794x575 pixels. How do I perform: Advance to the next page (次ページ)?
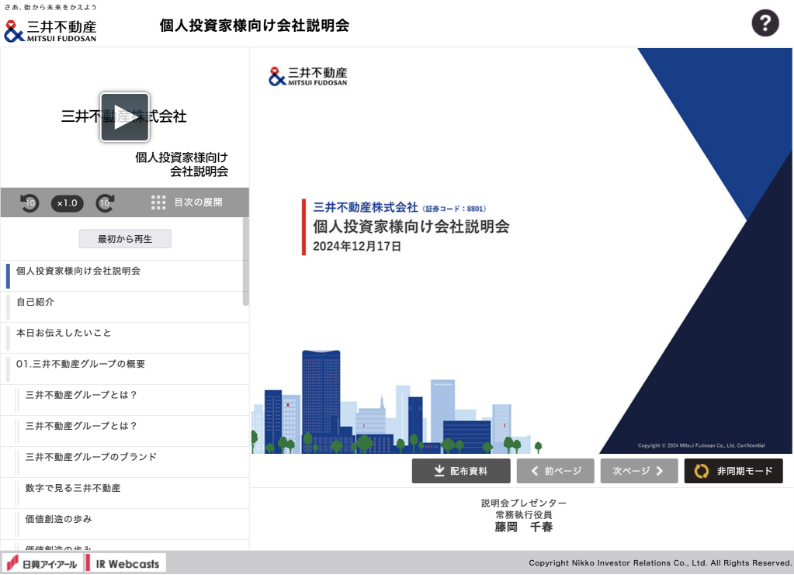click(639, 471)
